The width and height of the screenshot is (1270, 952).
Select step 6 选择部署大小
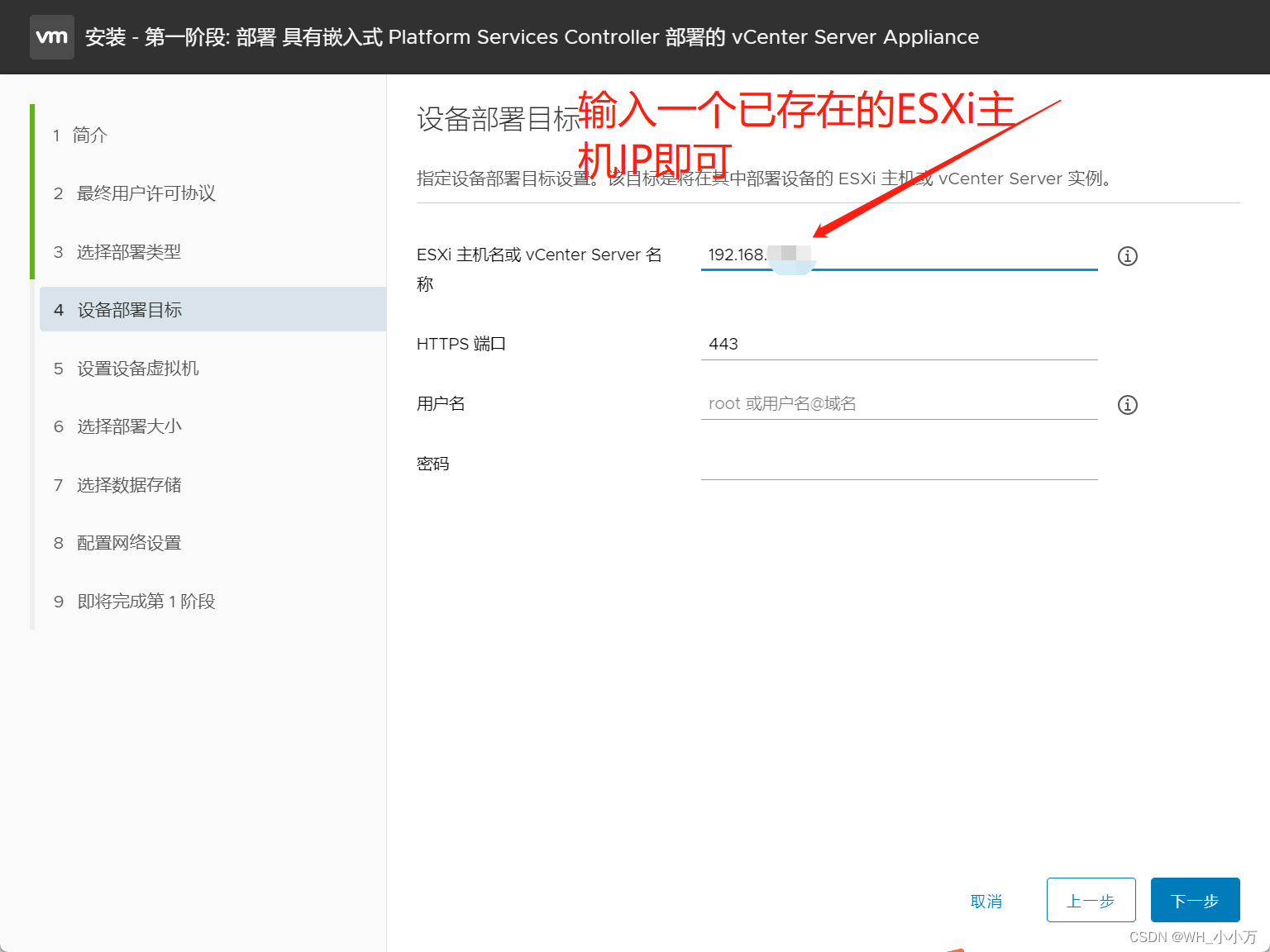pos(117,426)
